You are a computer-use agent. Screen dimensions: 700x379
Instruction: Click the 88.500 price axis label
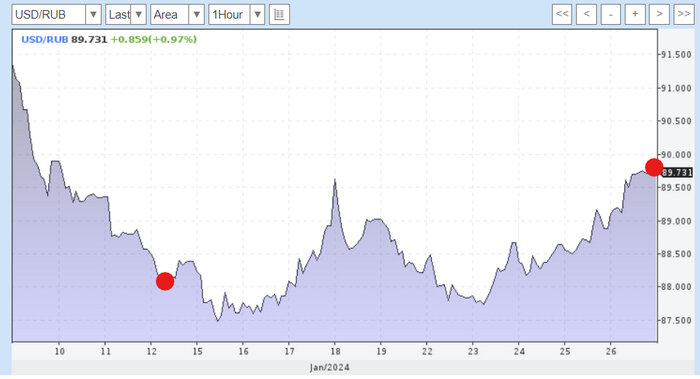(x=676, y=254)
